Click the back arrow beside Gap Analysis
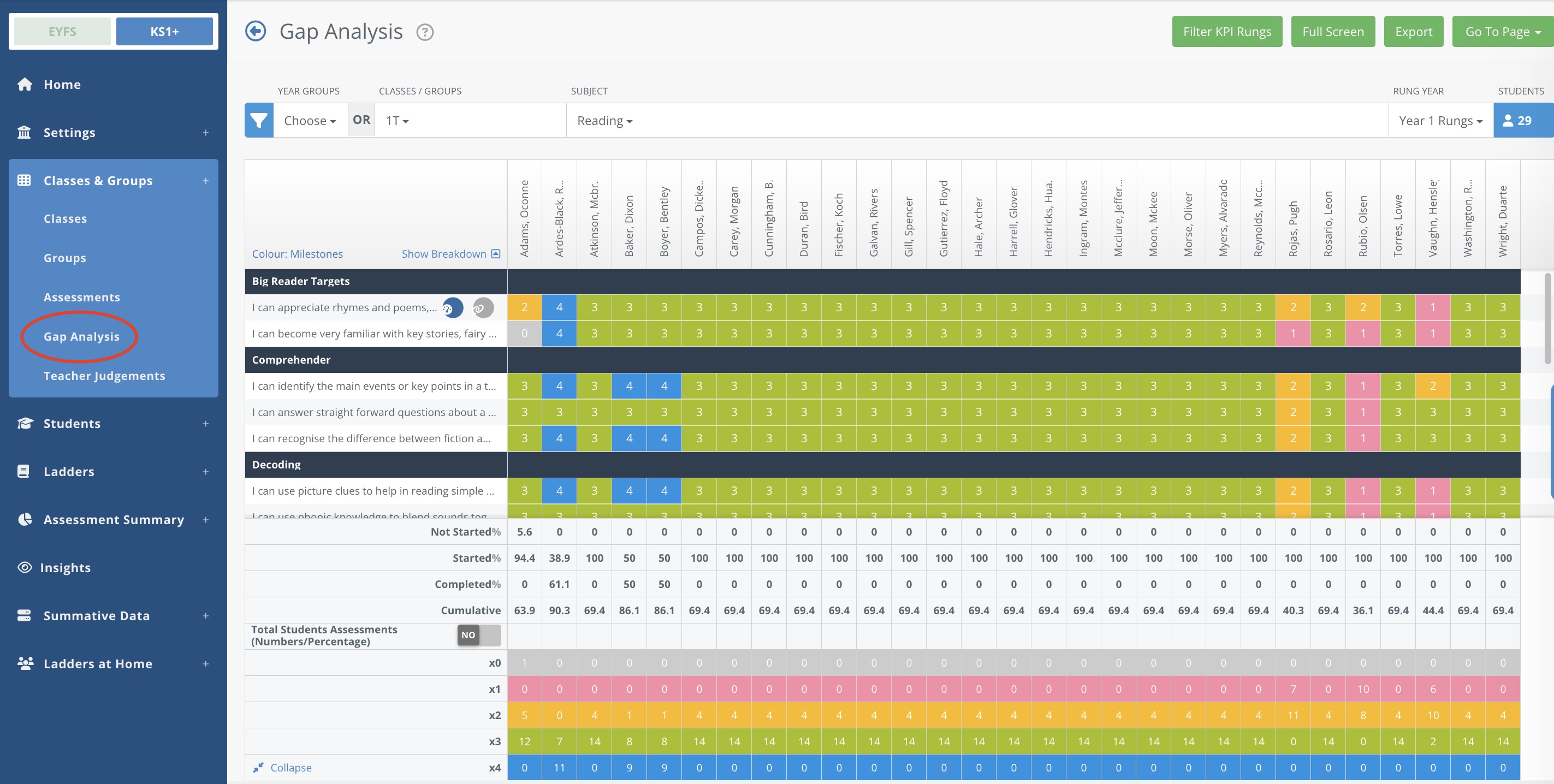 pyautogui.click(x=255, y=31)
